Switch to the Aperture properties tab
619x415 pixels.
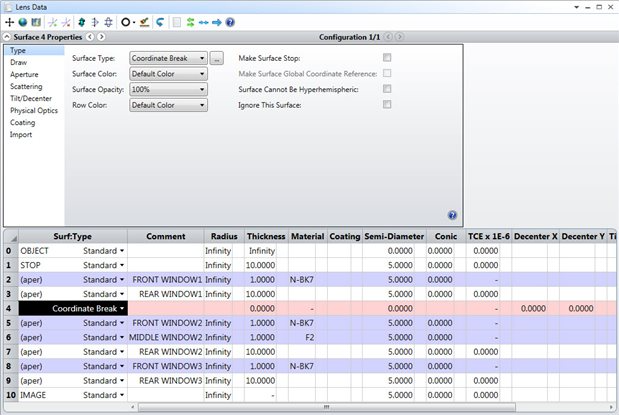tap(24, 74)
